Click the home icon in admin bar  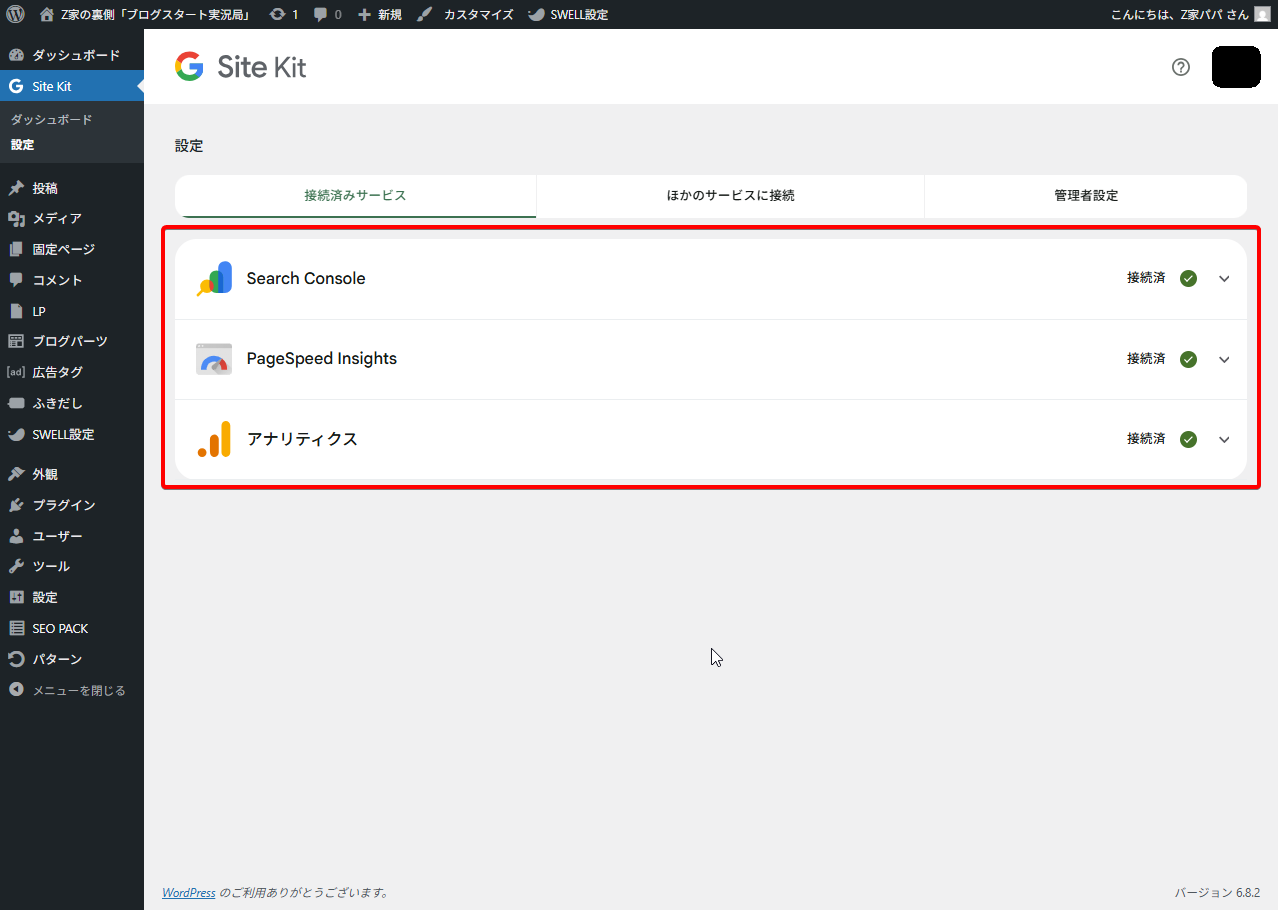[x=47, y=15]
